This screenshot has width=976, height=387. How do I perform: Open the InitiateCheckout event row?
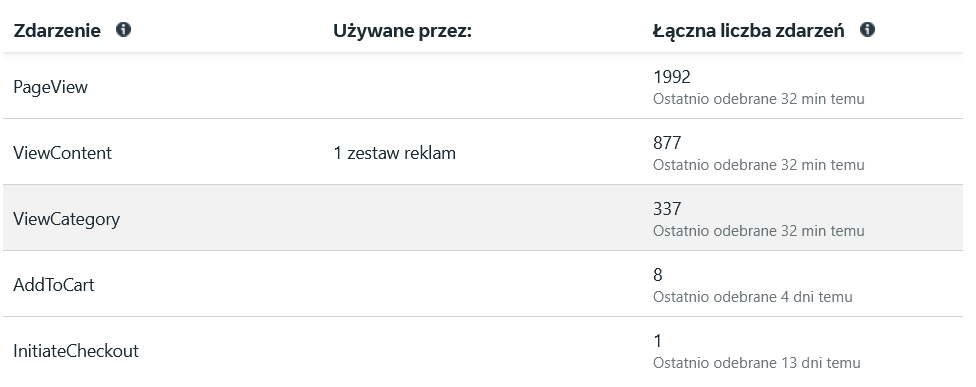[483, 350]
